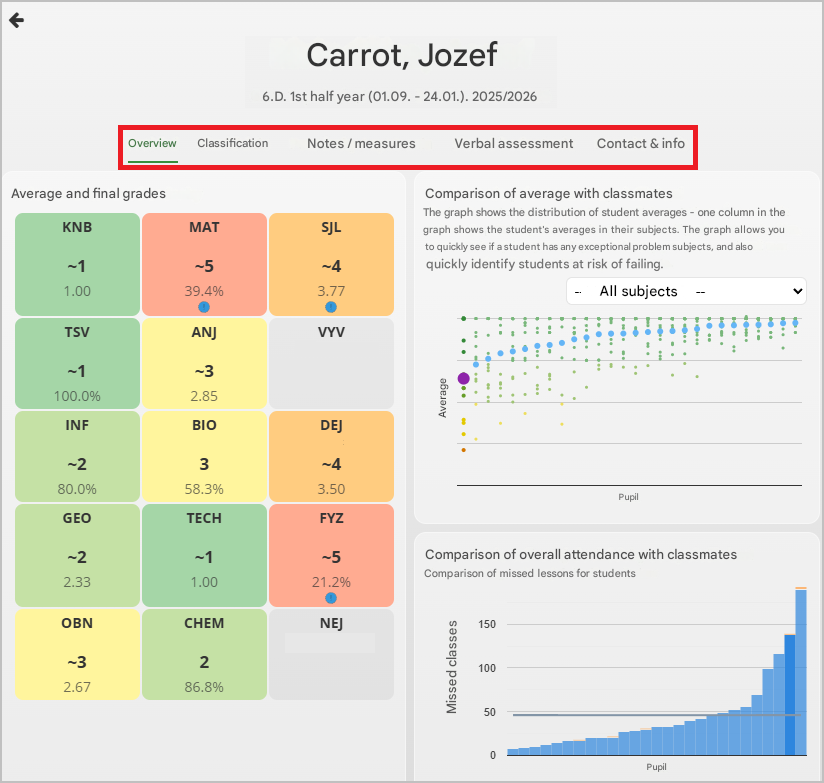Switch to the Classification tab
824x783 pixels.
[232, 144]
